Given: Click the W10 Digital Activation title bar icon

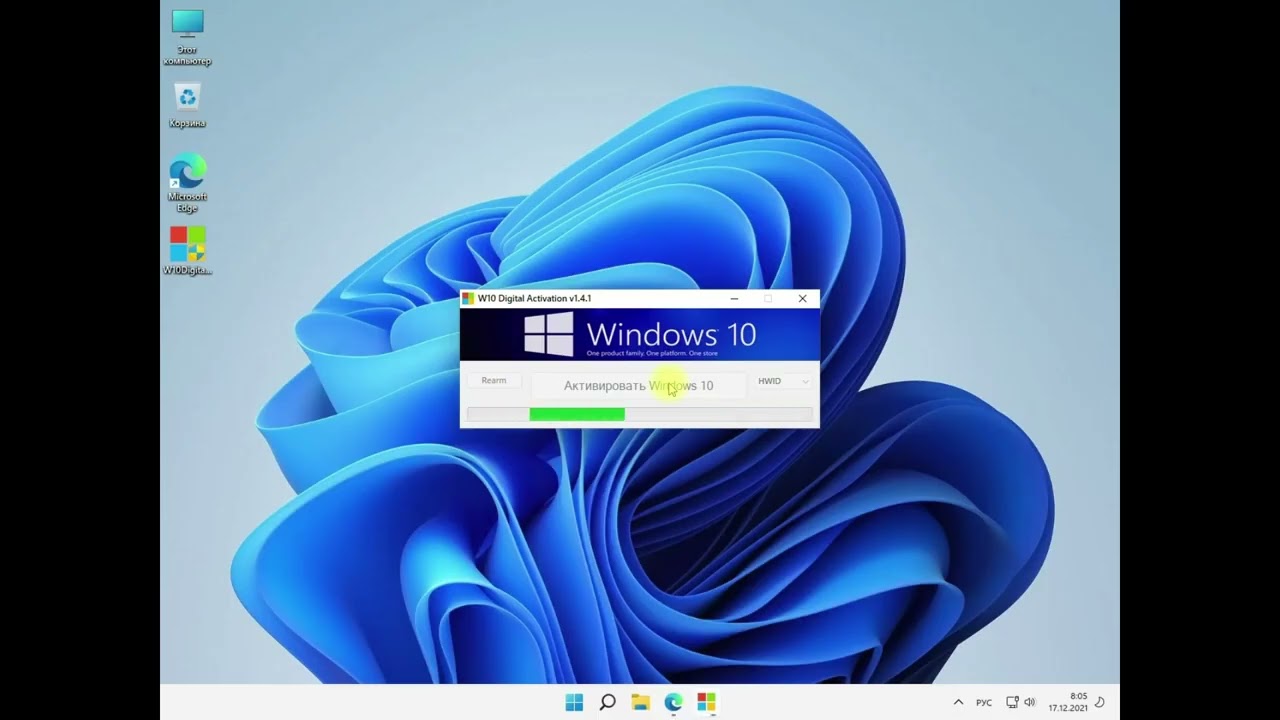Looking at the screenshot, I should (468, 299).
